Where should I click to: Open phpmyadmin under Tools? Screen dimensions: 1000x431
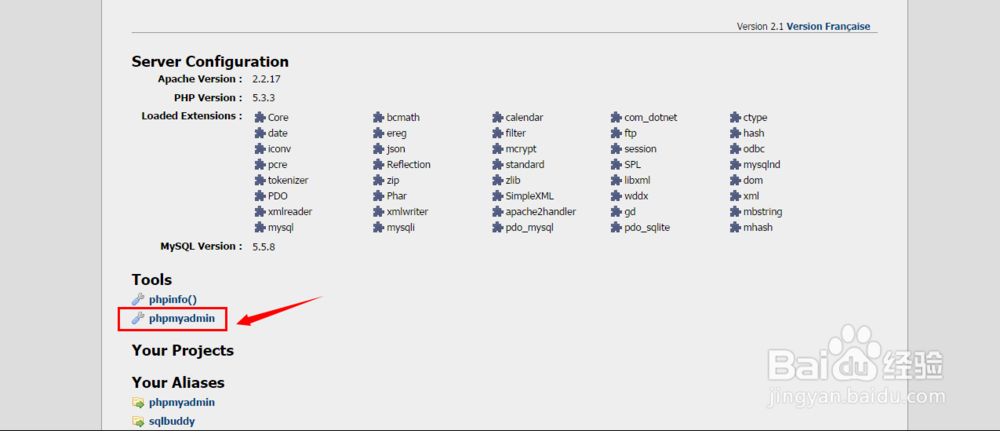[182, 318]
